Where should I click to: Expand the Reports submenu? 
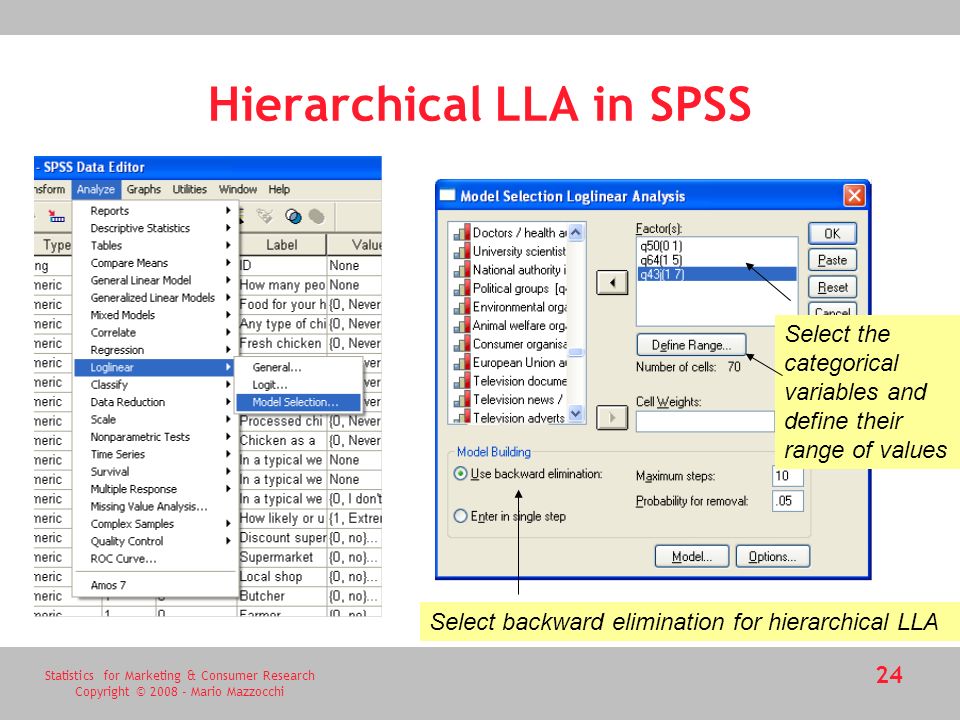click(154, 211)
